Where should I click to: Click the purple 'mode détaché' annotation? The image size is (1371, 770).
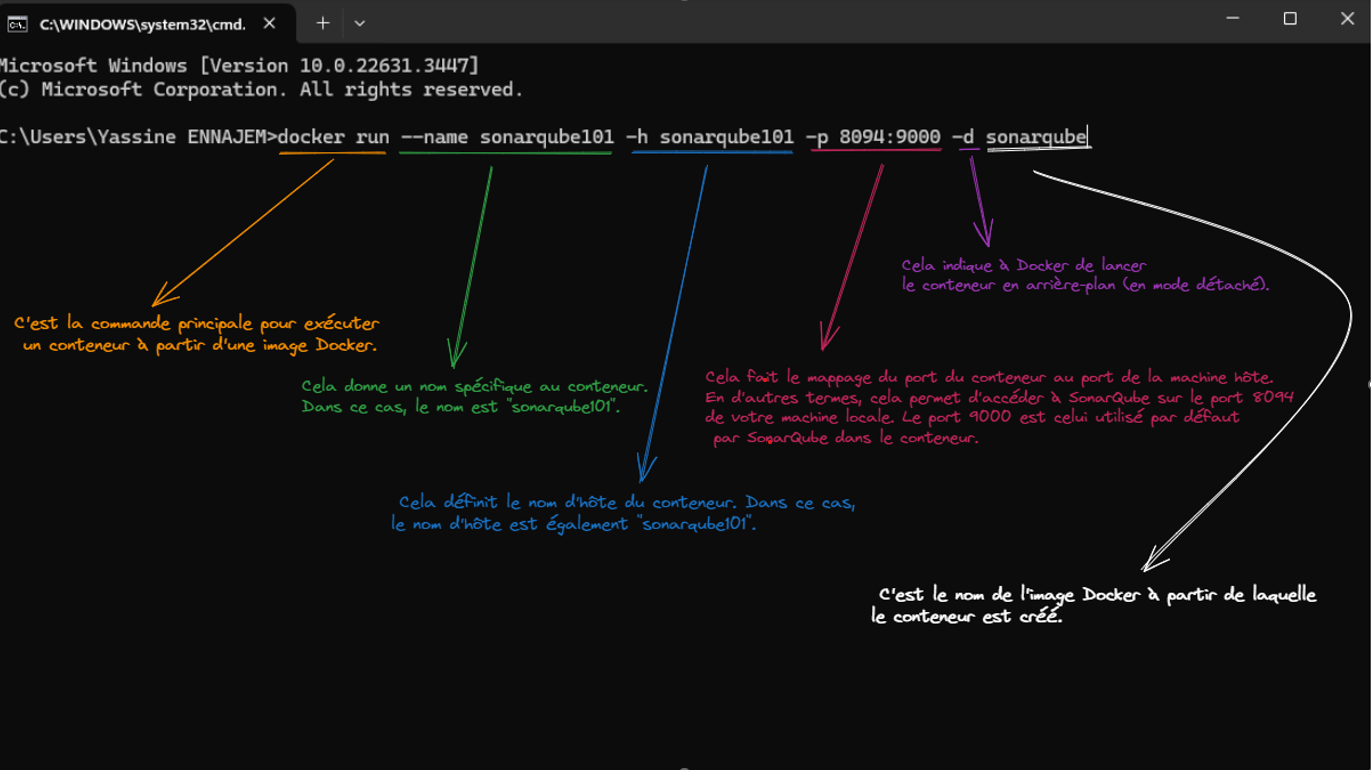point(1084,275)
